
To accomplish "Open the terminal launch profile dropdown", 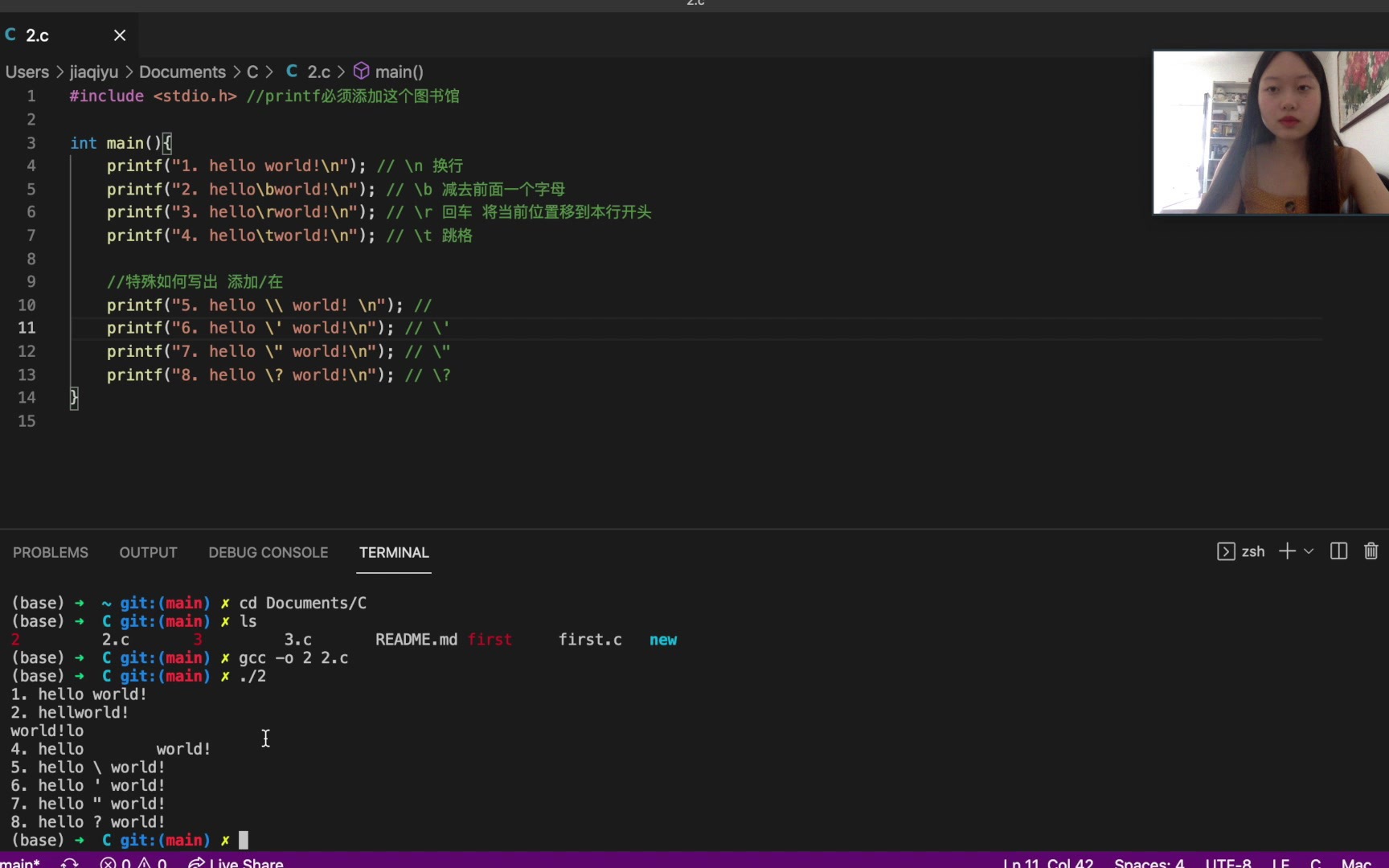I will (1308, 551).
